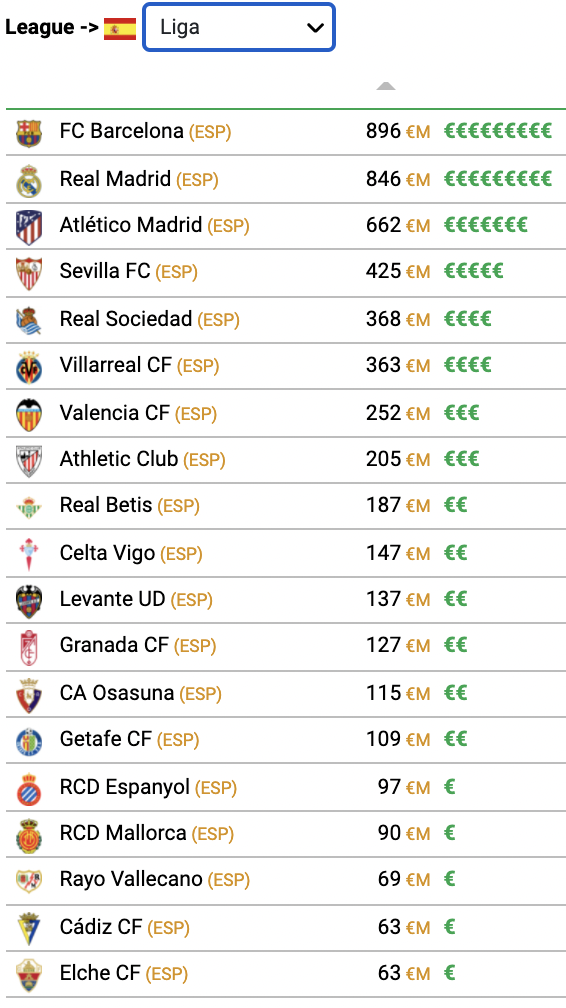Image resolution: width=566 pixels, height=1008 pixels.
Task: Click the Valencia CF bat crest
Action: coord(29,415)
